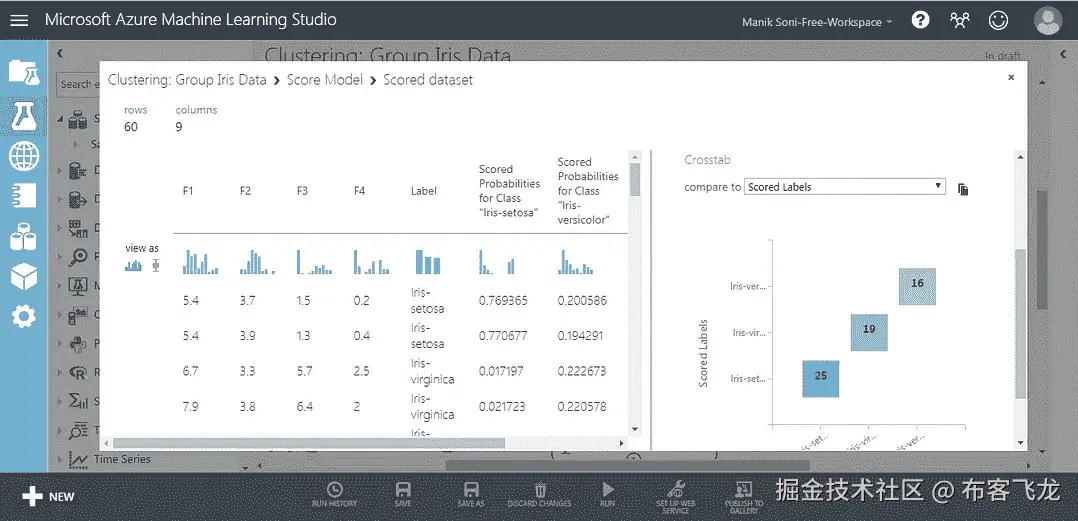
Task: Click the Clustering: Group Iris Data breadcrumb
Action: (187, 80)
